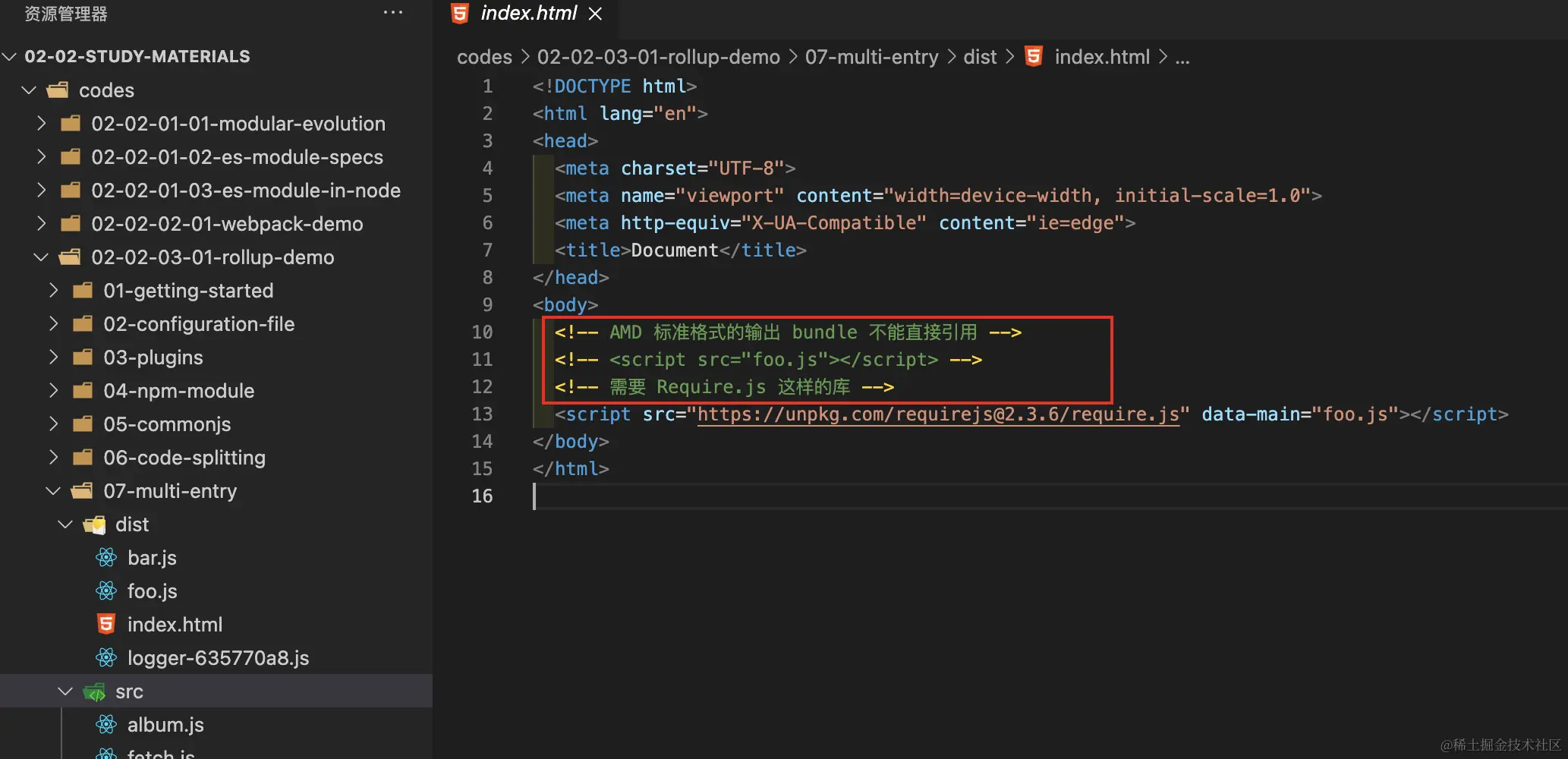Select the codes breadcrumb segment

(x=484, y=57)
